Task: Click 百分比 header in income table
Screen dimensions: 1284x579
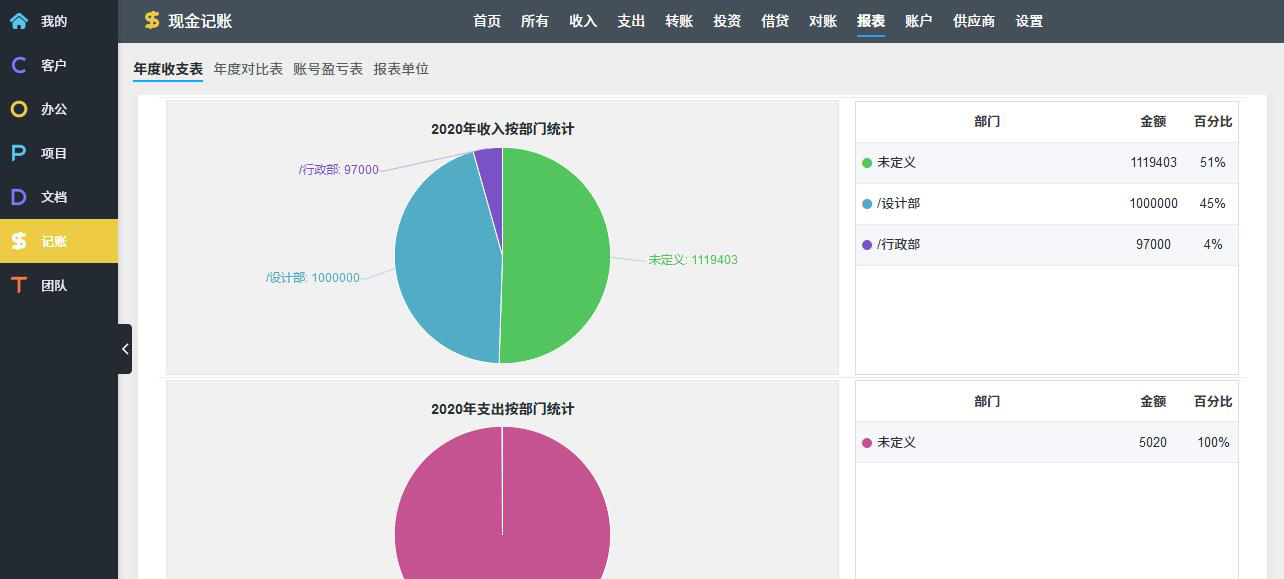Action: 1213,122
